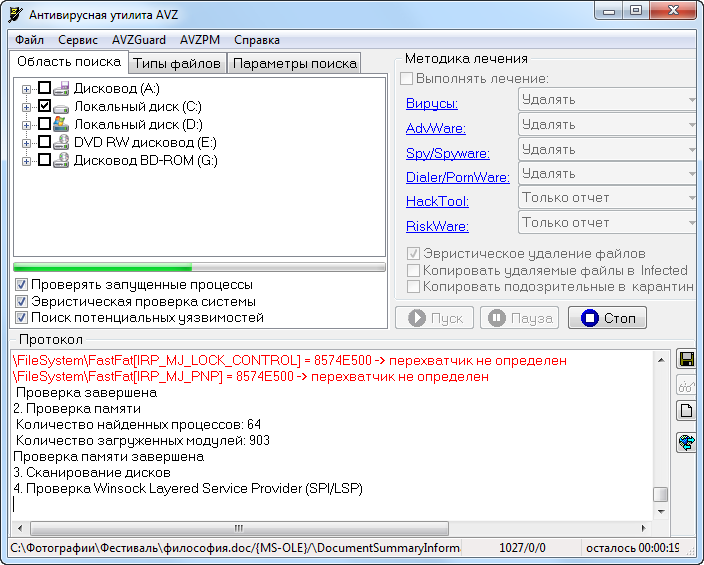Click the Пуск start button

(434, 318)
